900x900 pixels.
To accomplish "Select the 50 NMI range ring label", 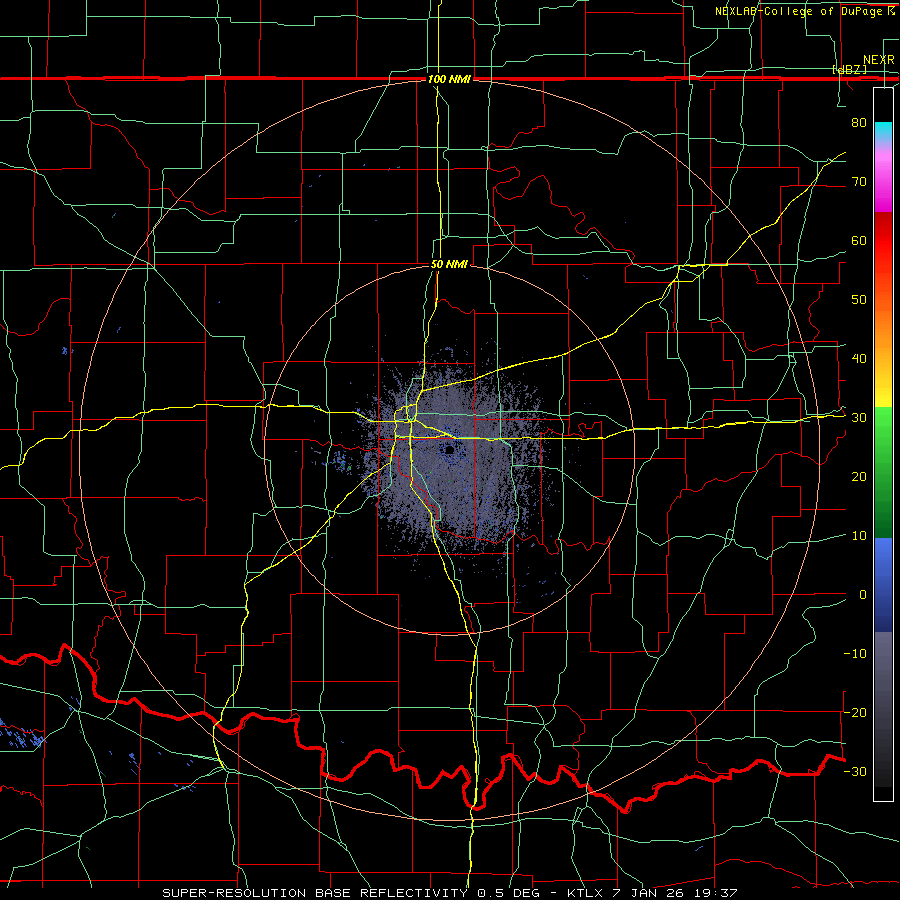I will coord(449,265).
